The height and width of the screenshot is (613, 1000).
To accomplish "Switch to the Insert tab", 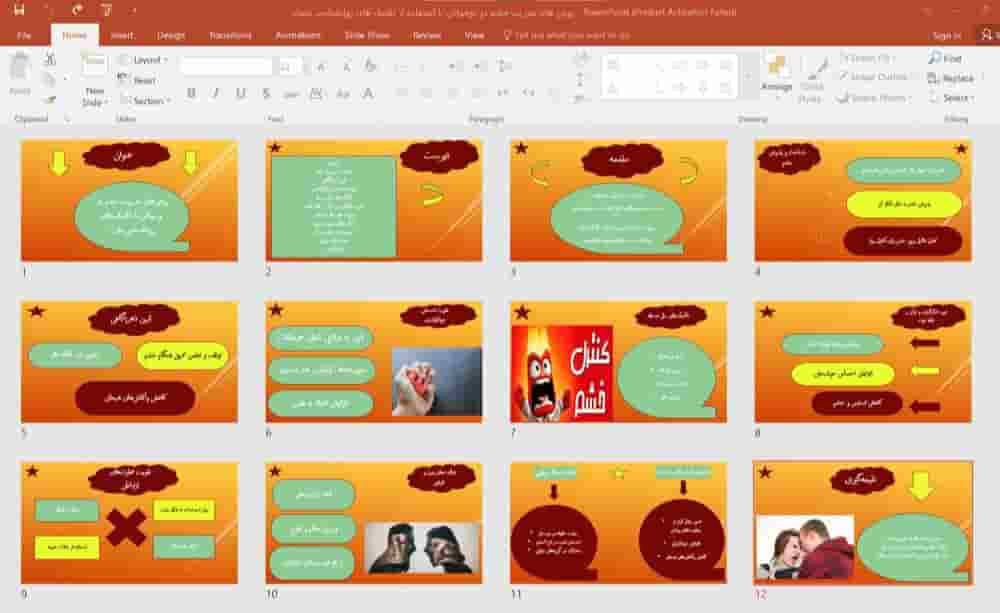I will (122, 35).
